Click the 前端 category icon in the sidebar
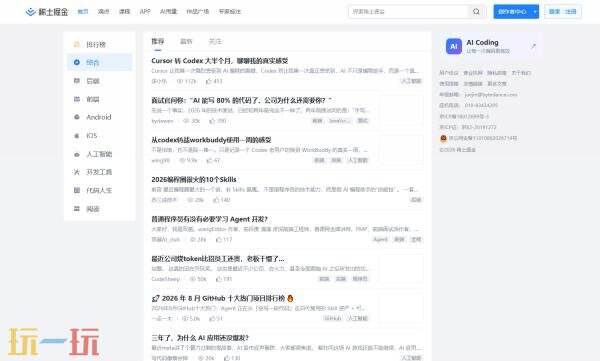 (77, 99)
